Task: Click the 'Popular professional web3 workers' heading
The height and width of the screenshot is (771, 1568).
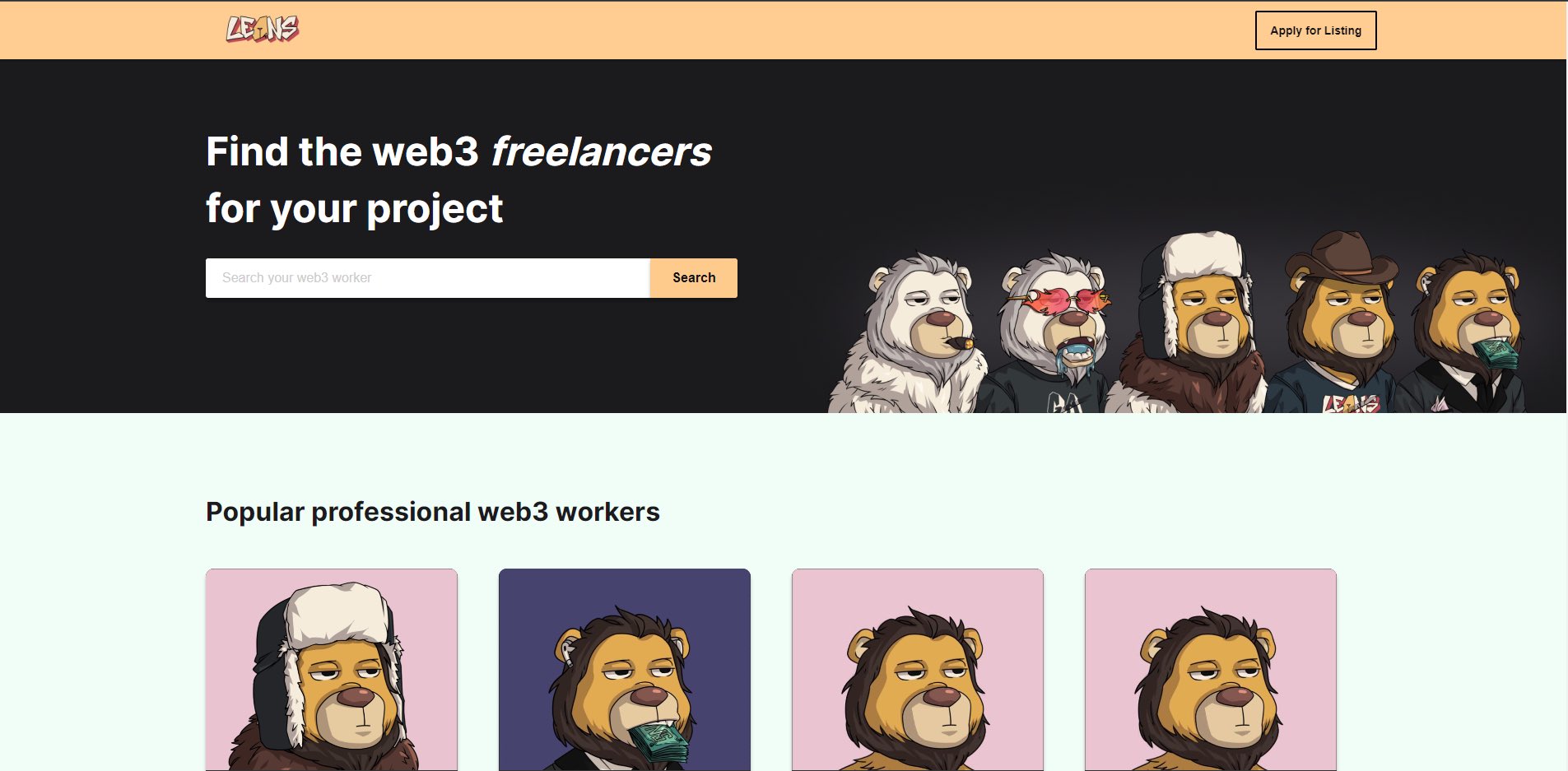Action: (433, 512)
